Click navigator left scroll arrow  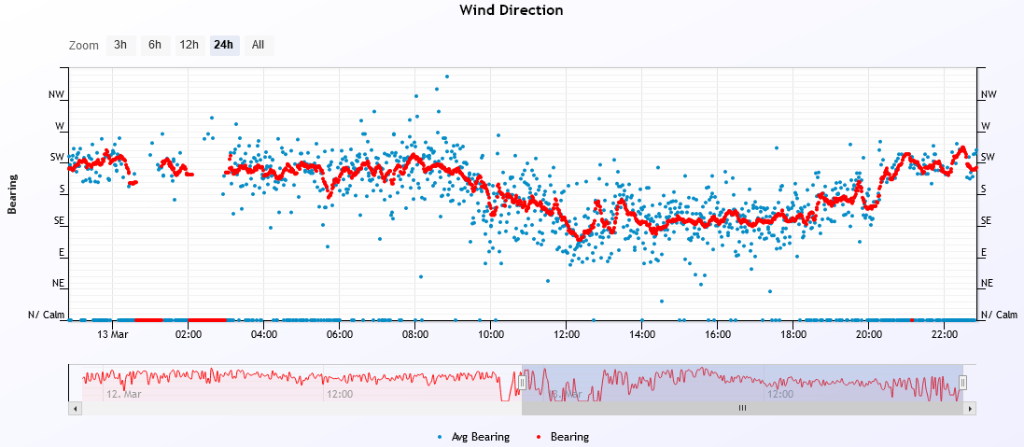(x=74, y=408)
